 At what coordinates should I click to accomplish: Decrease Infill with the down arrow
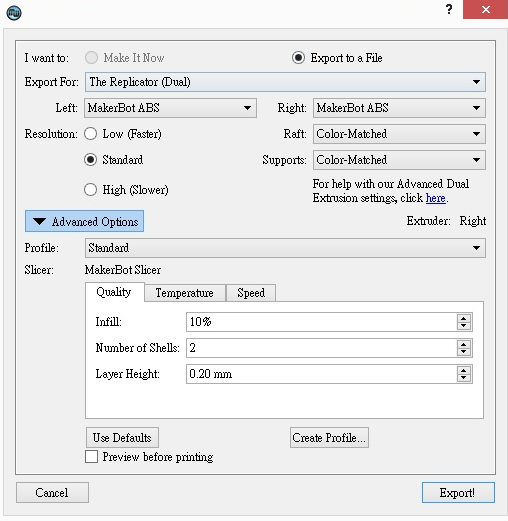pos(464,326)
